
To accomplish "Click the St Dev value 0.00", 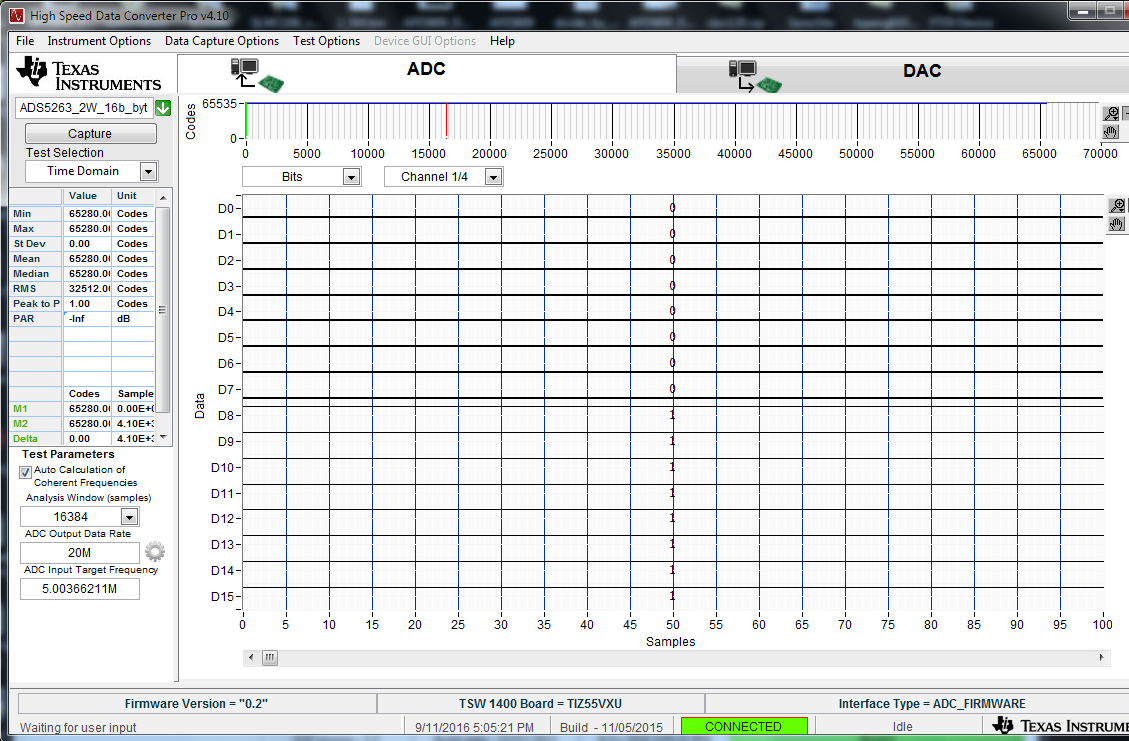I will tap(88, 244).
